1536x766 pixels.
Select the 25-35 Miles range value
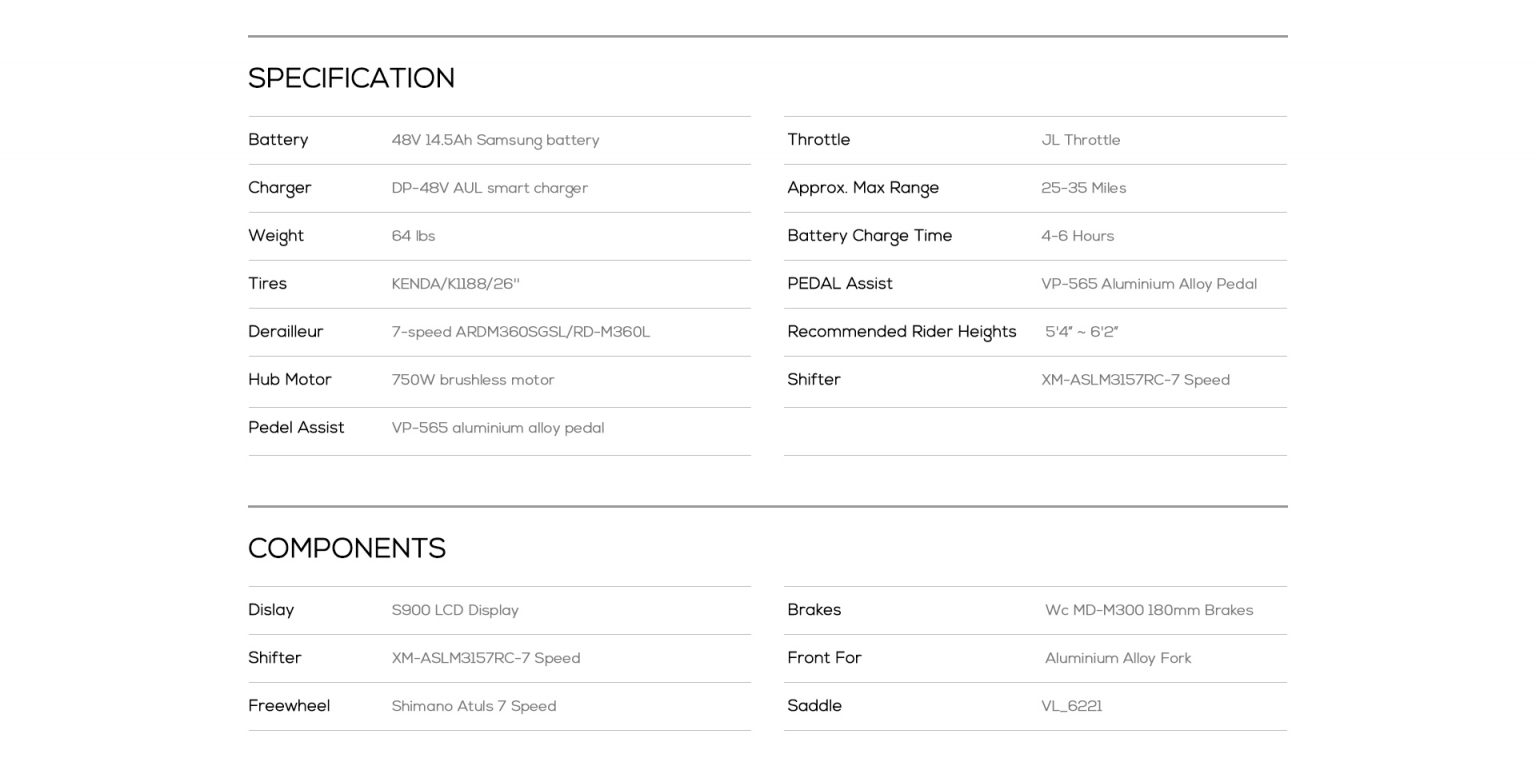tap(1083, 189)
